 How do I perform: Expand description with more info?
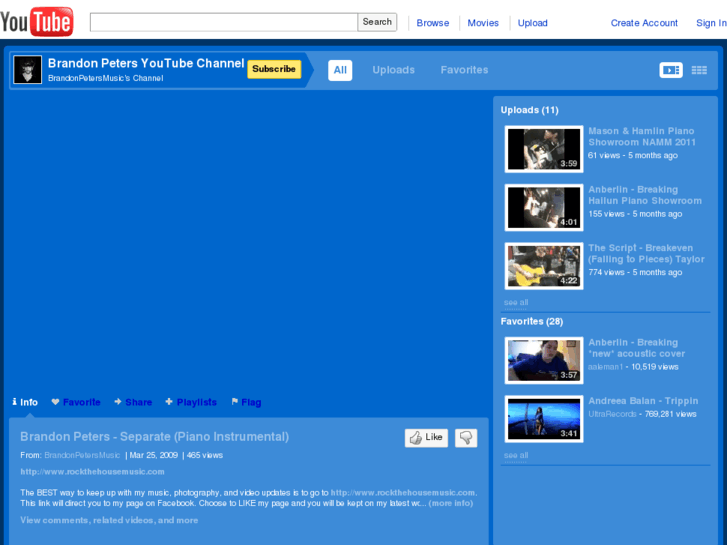(x=451, y=503)
